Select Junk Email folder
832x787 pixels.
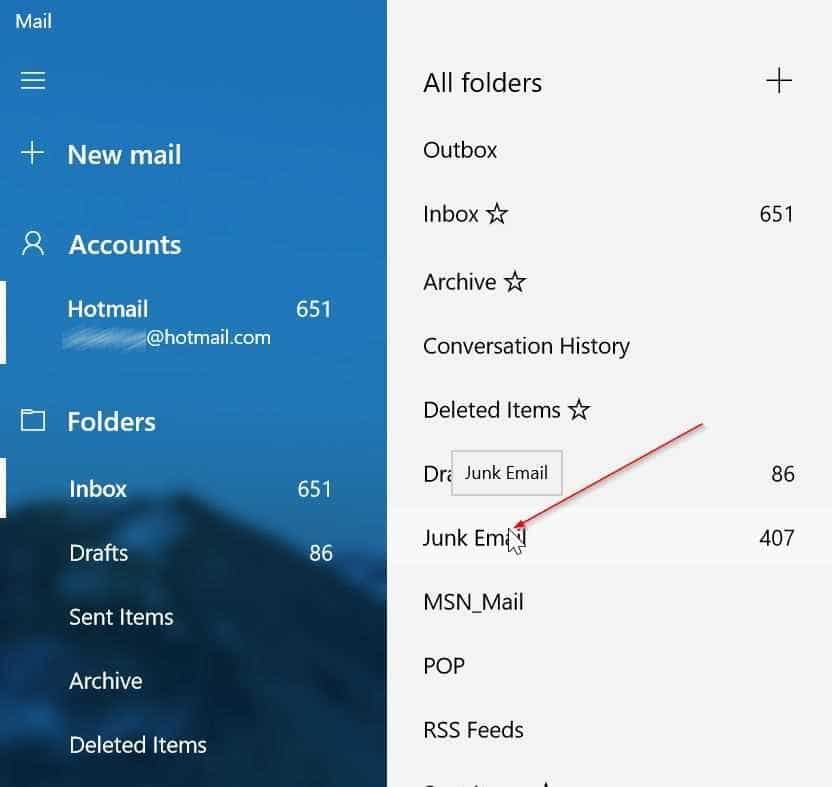tap(609, 538)
